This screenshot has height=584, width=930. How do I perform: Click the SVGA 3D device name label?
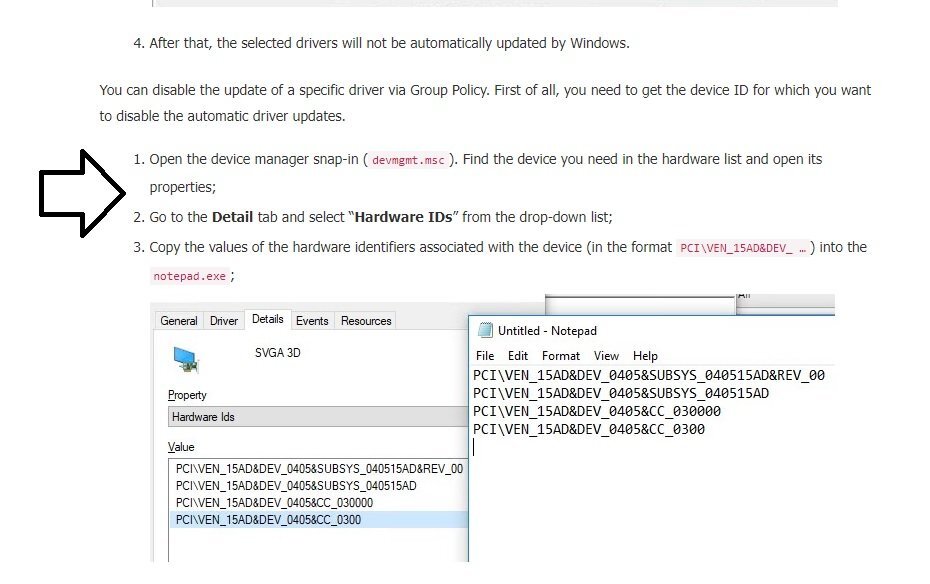tap(278, 353)
